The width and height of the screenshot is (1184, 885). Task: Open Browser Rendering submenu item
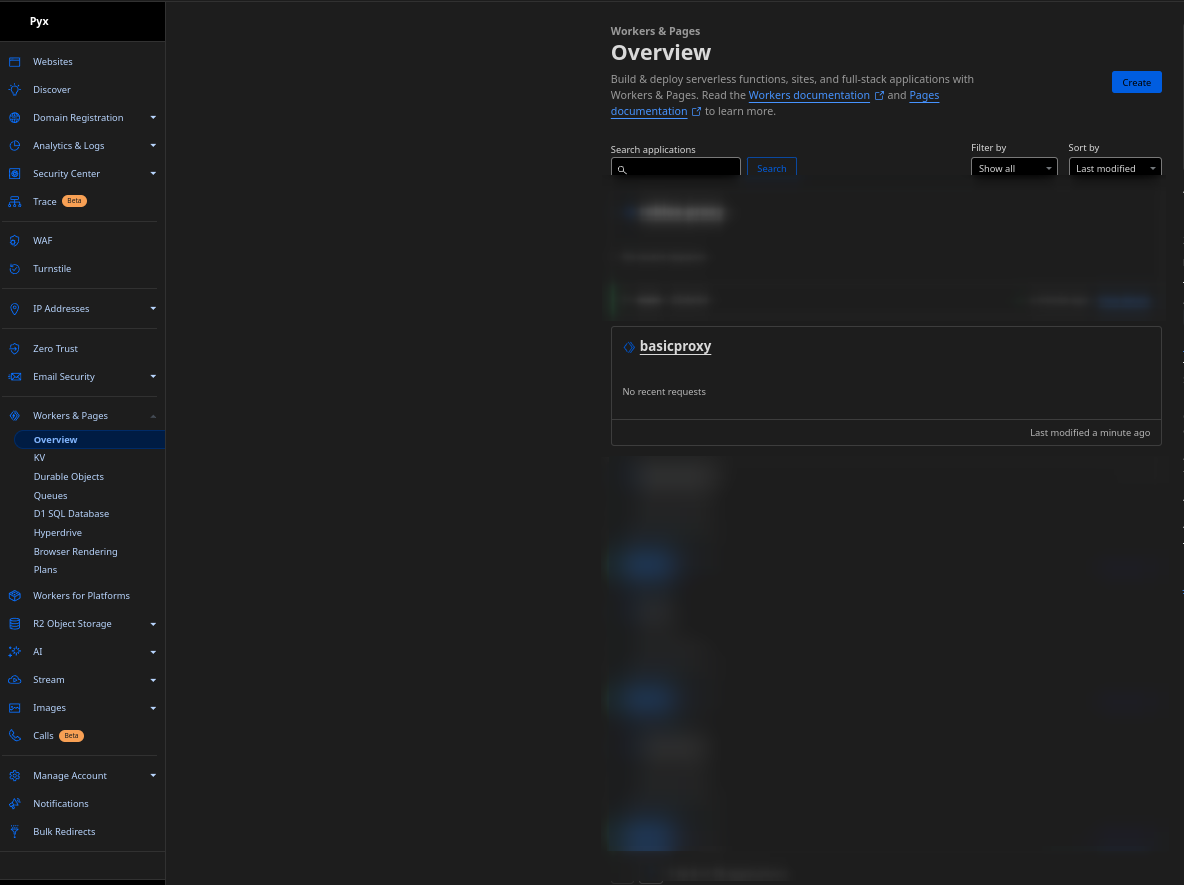click(x=76, y=551)
